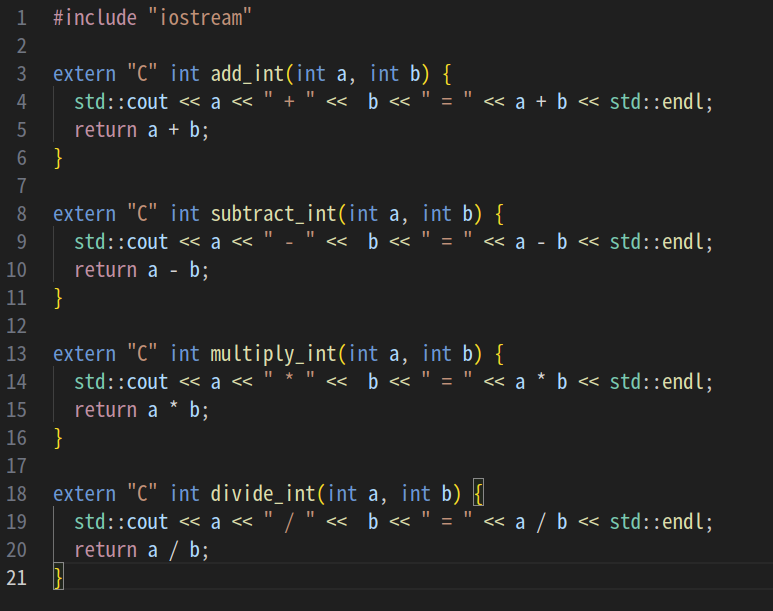Click 'return a * b;' statement
Viewport: 773px width, 611px height.
pos(141,410)
